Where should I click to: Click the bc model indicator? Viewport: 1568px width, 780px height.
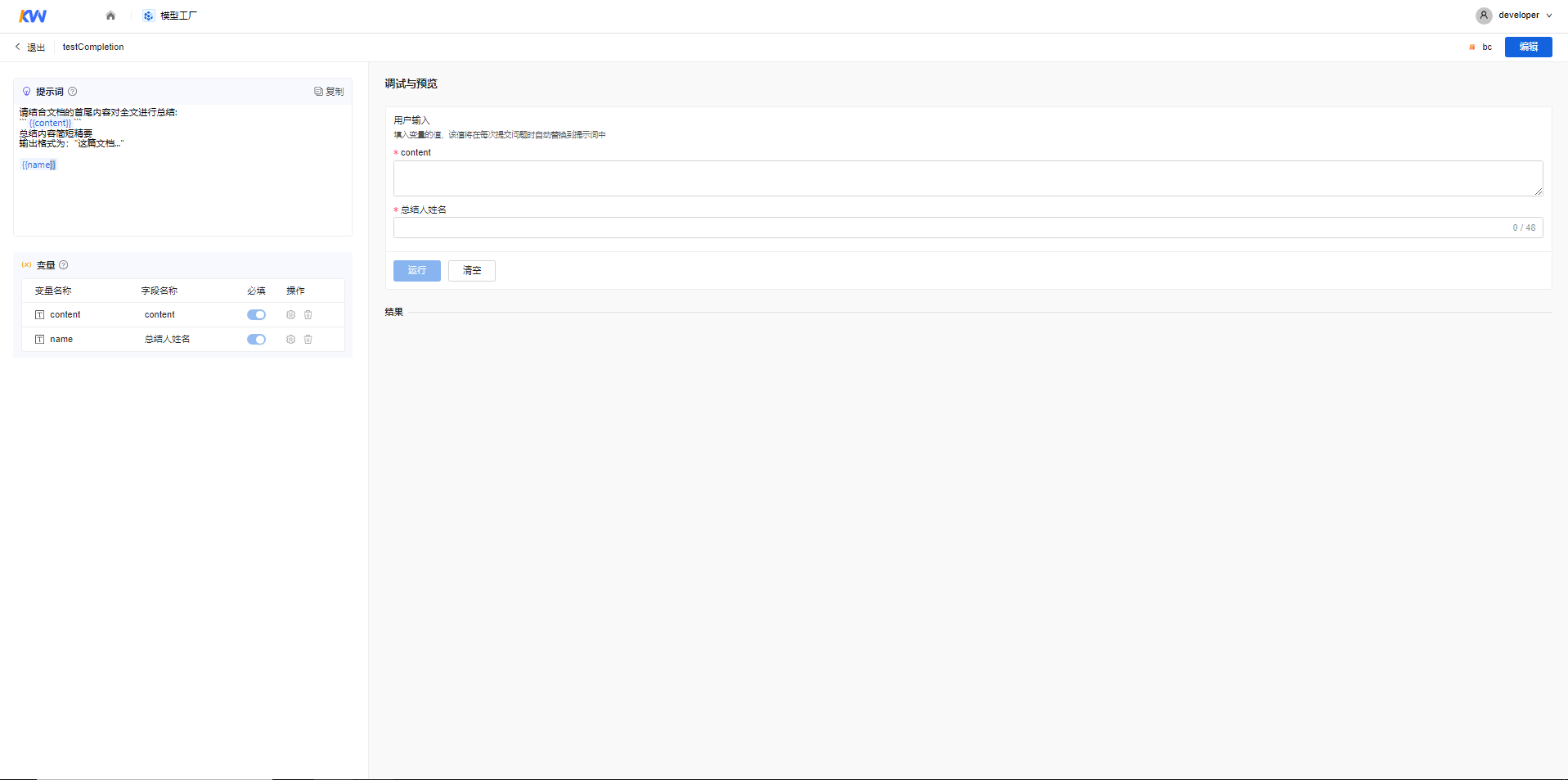1480,47
